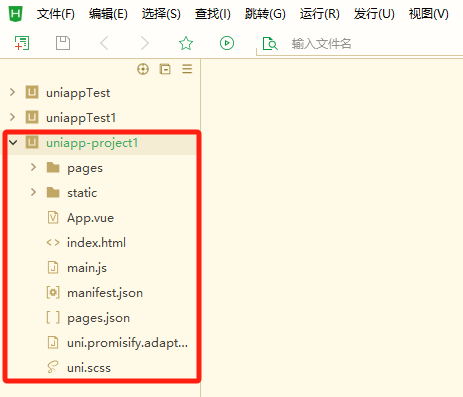The width and height of the screenshot is (463, 397).
Task: Click the App.vue file icon
Action: tap(53, 218)
